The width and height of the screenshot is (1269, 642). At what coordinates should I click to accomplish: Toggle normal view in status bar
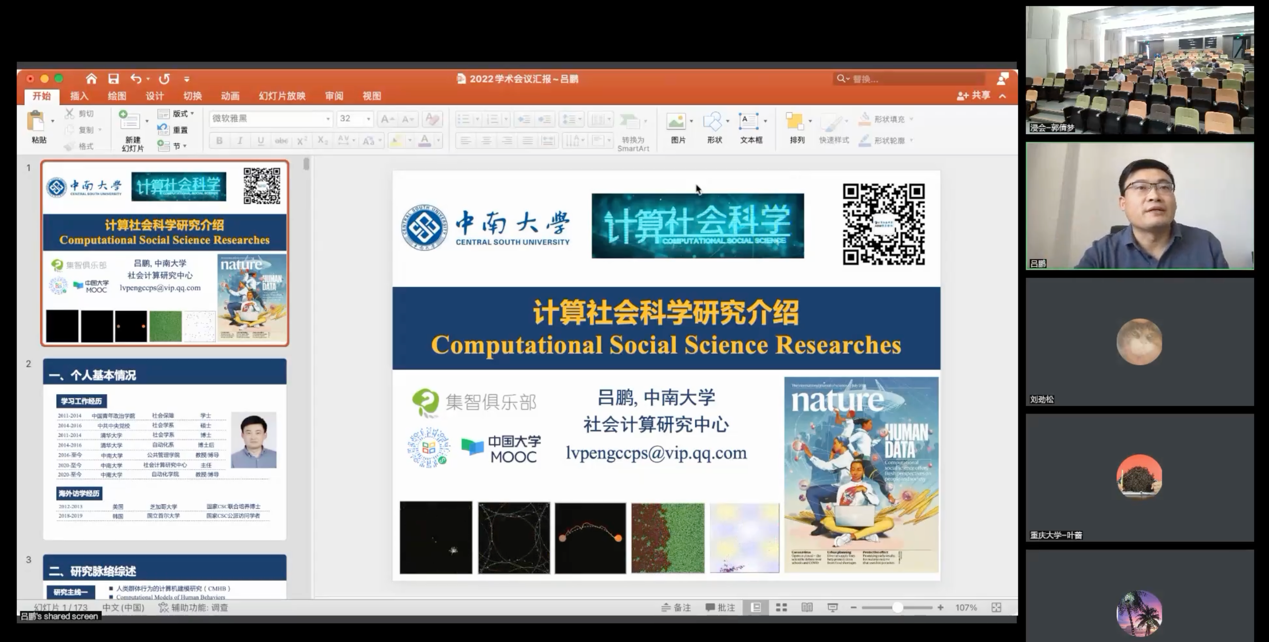(756, 608)
